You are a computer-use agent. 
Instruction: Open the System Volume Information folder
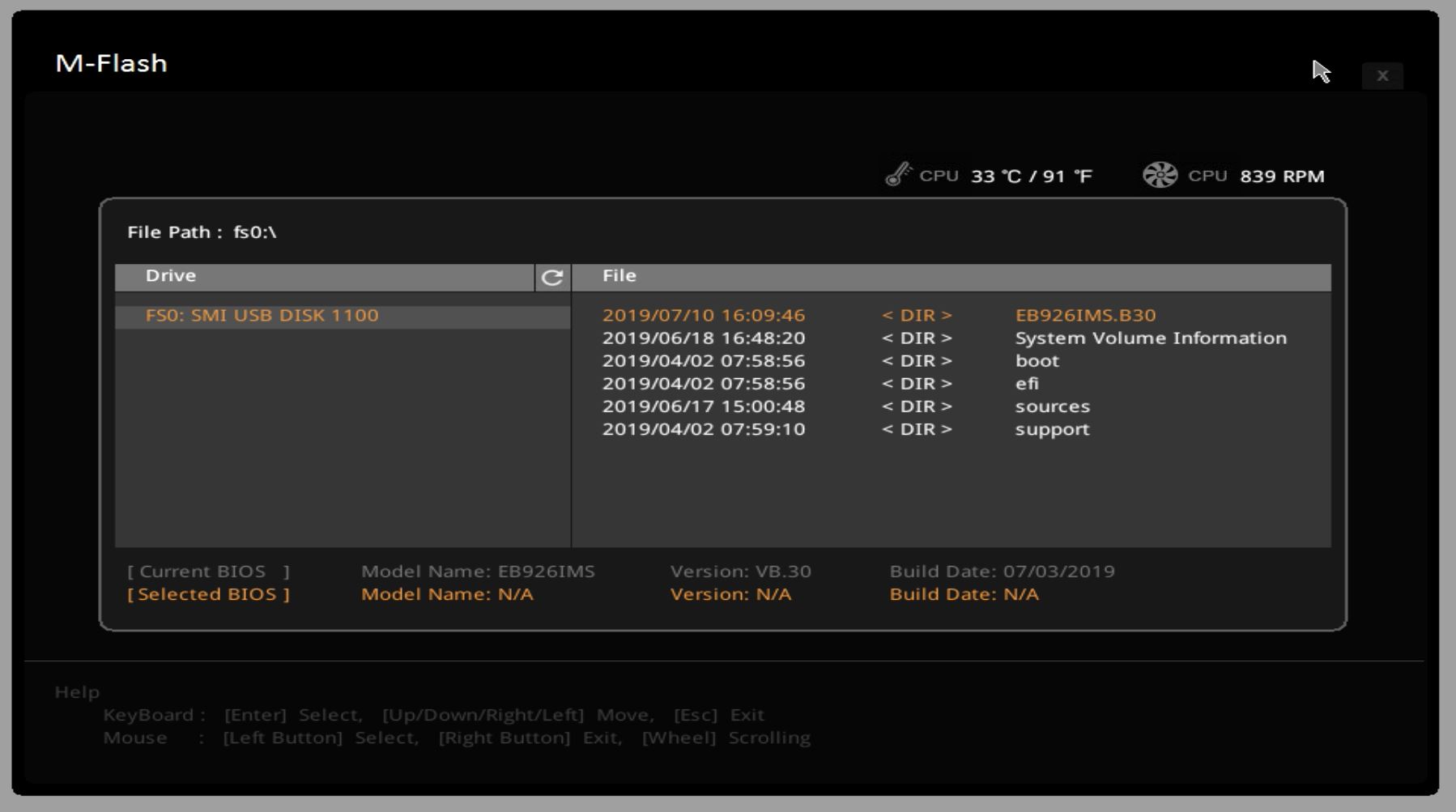point(1150,338)
